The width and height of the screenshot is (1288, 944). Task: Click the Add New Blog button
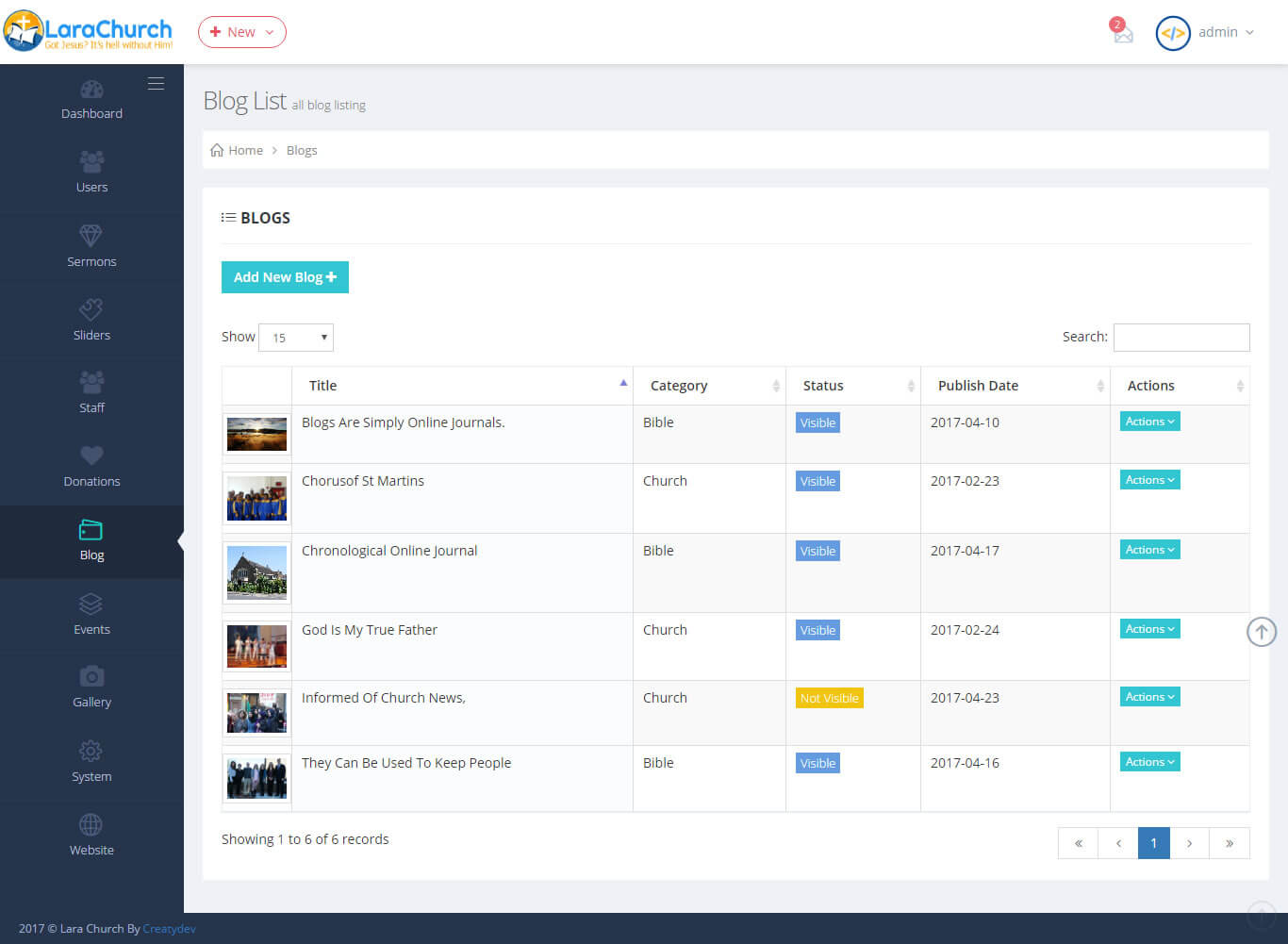(x=285, y=277)
